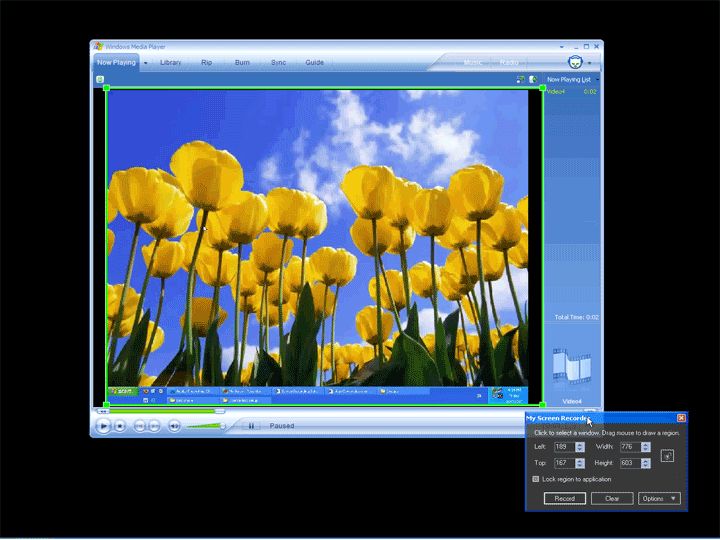Go to the Burn tab
720x540 pixels.
(x=242, y=62)
